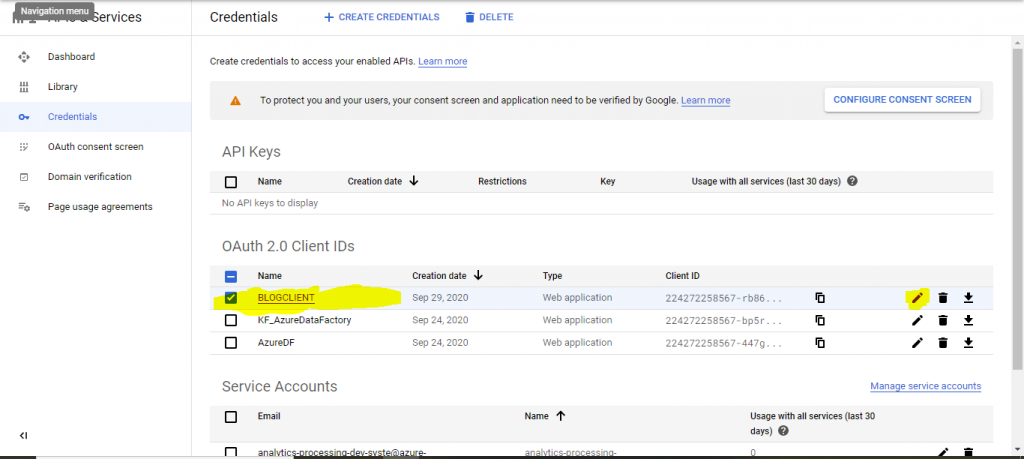The width and height of the screenshot is (1024, 459).
Task: Select the Credentials sidebar item
Action: [x=72, y=117]
